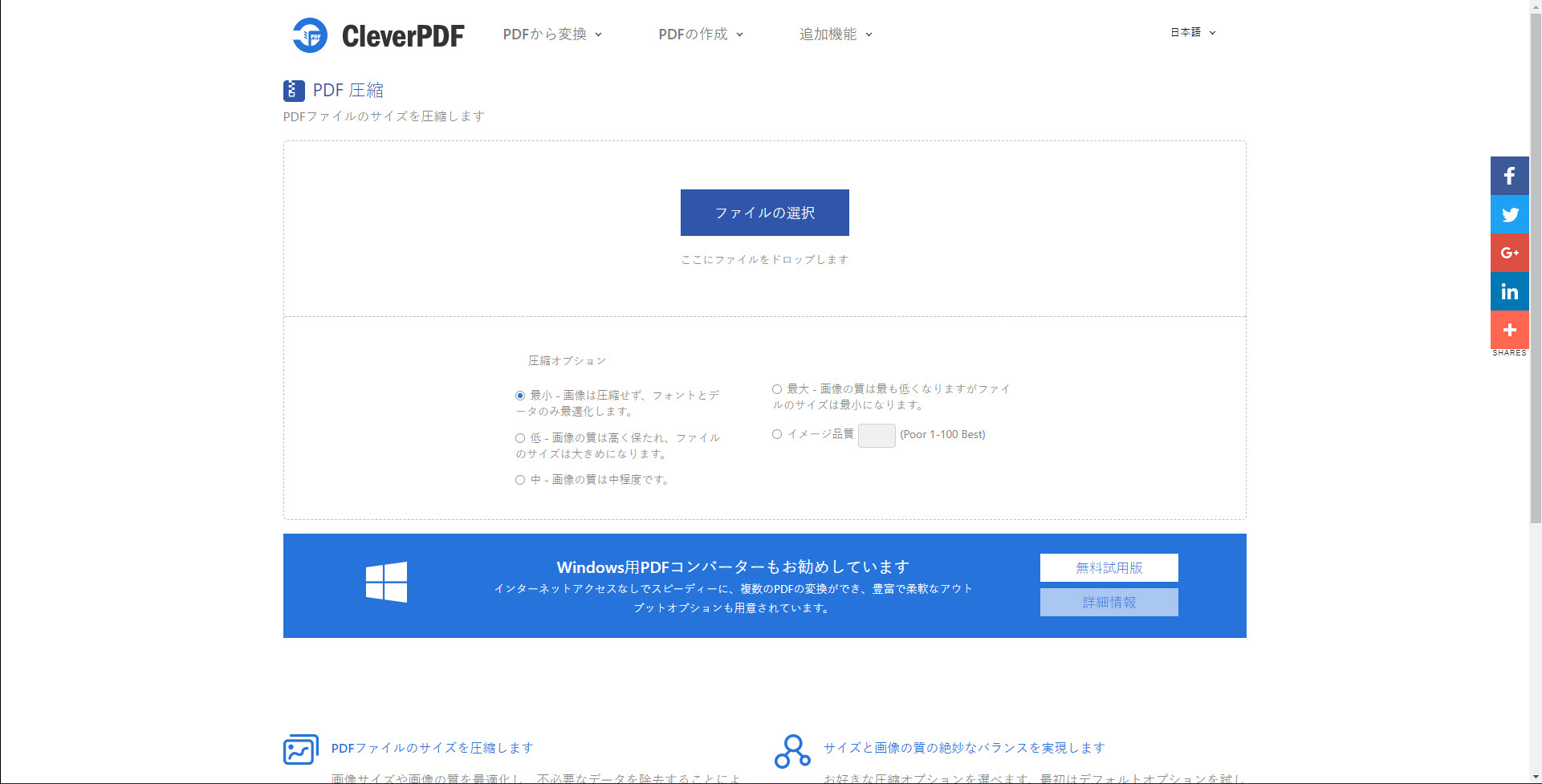This screenshot has width=1542, height=784.
Task: Open the 日本語 language selector
Action: [1191, 33]
